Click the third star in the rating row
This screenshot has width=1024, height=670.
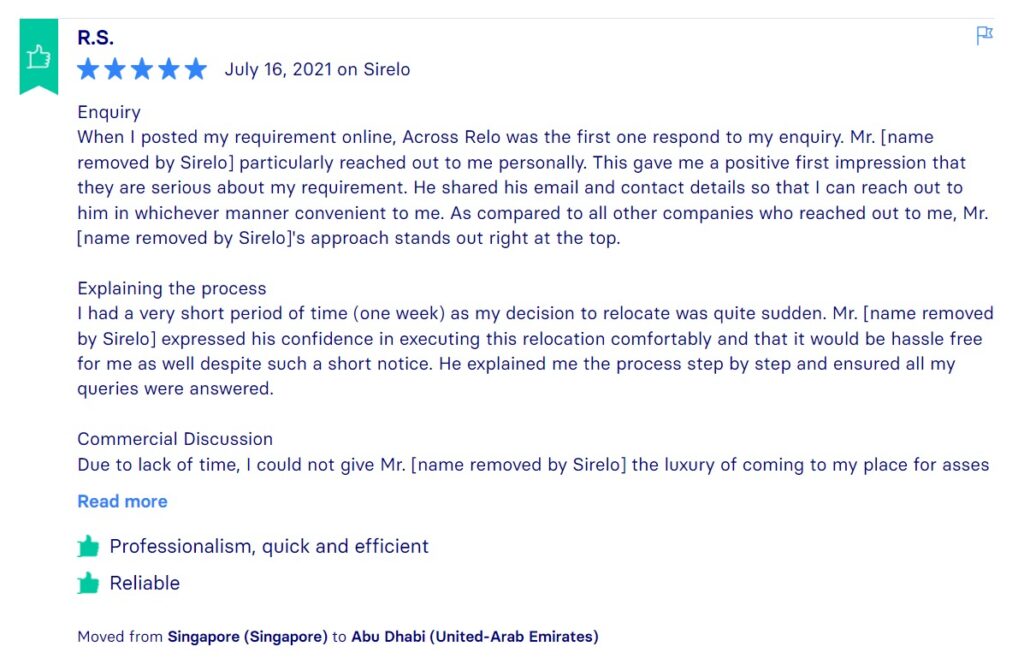[142, 69]
